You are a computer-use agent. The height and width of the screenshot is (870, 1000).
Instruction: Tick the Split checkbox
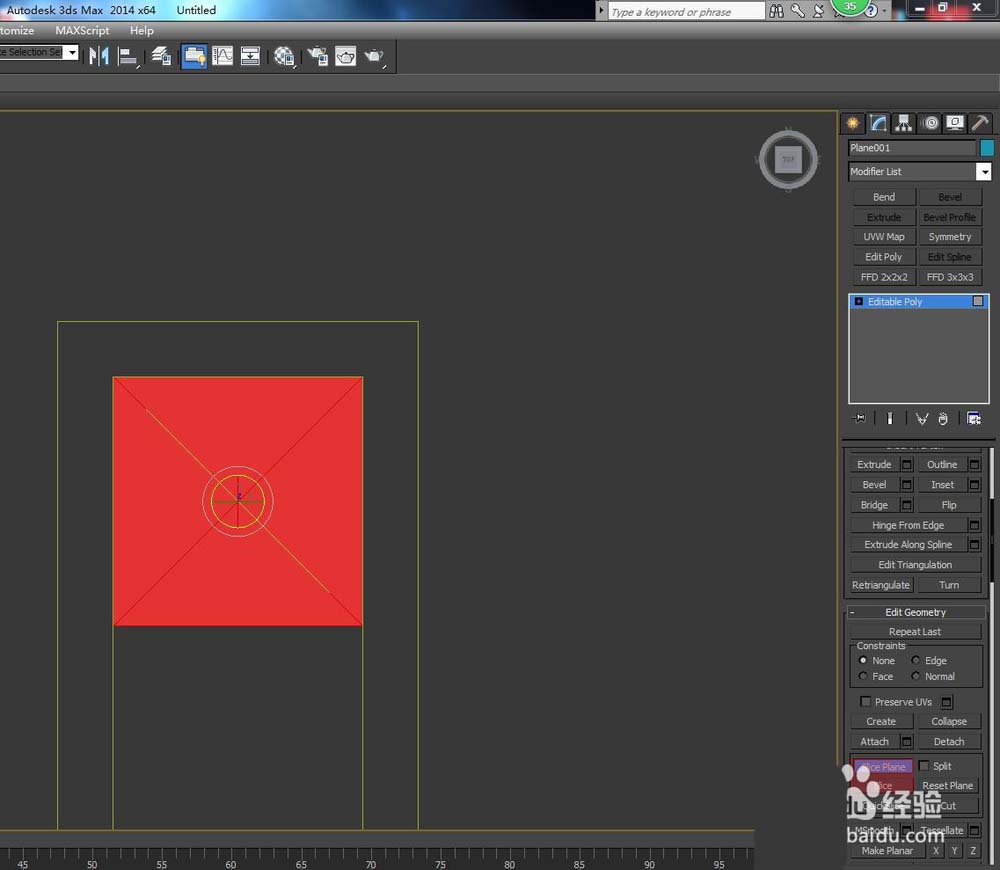click(x=924, y=766)
